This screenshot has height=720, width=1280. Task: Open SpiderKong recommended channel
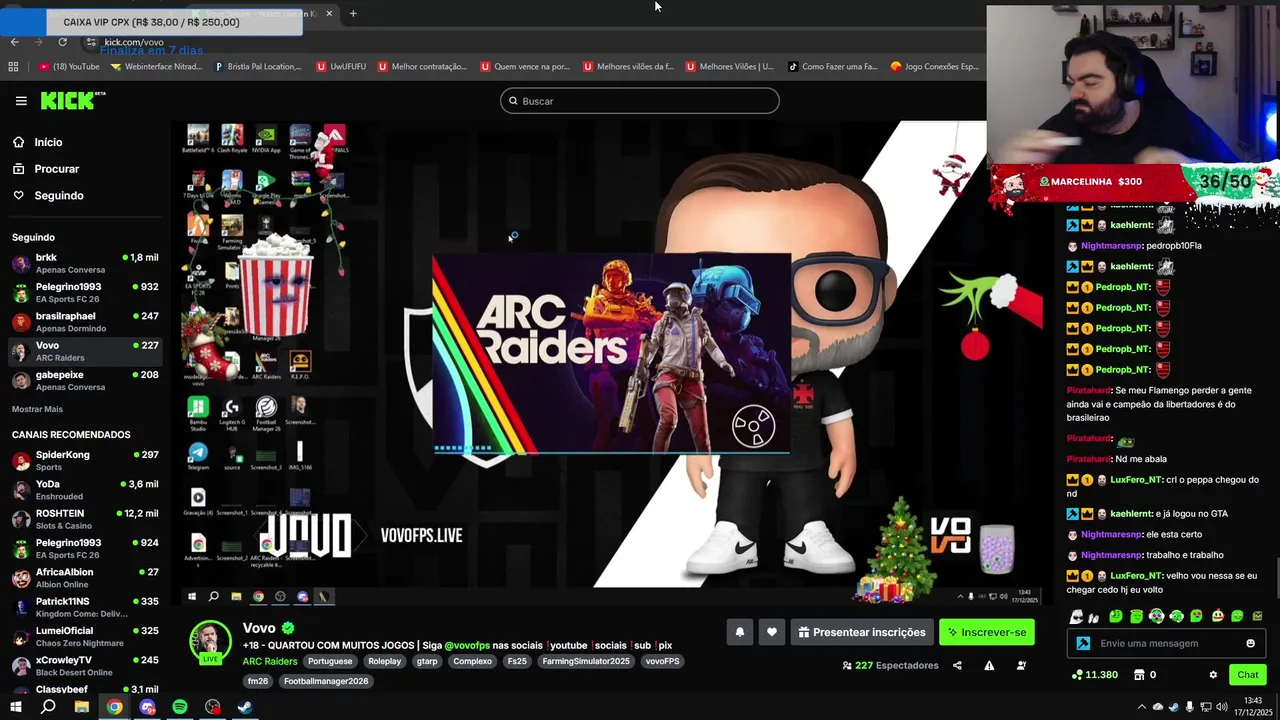tap(85, 460)
